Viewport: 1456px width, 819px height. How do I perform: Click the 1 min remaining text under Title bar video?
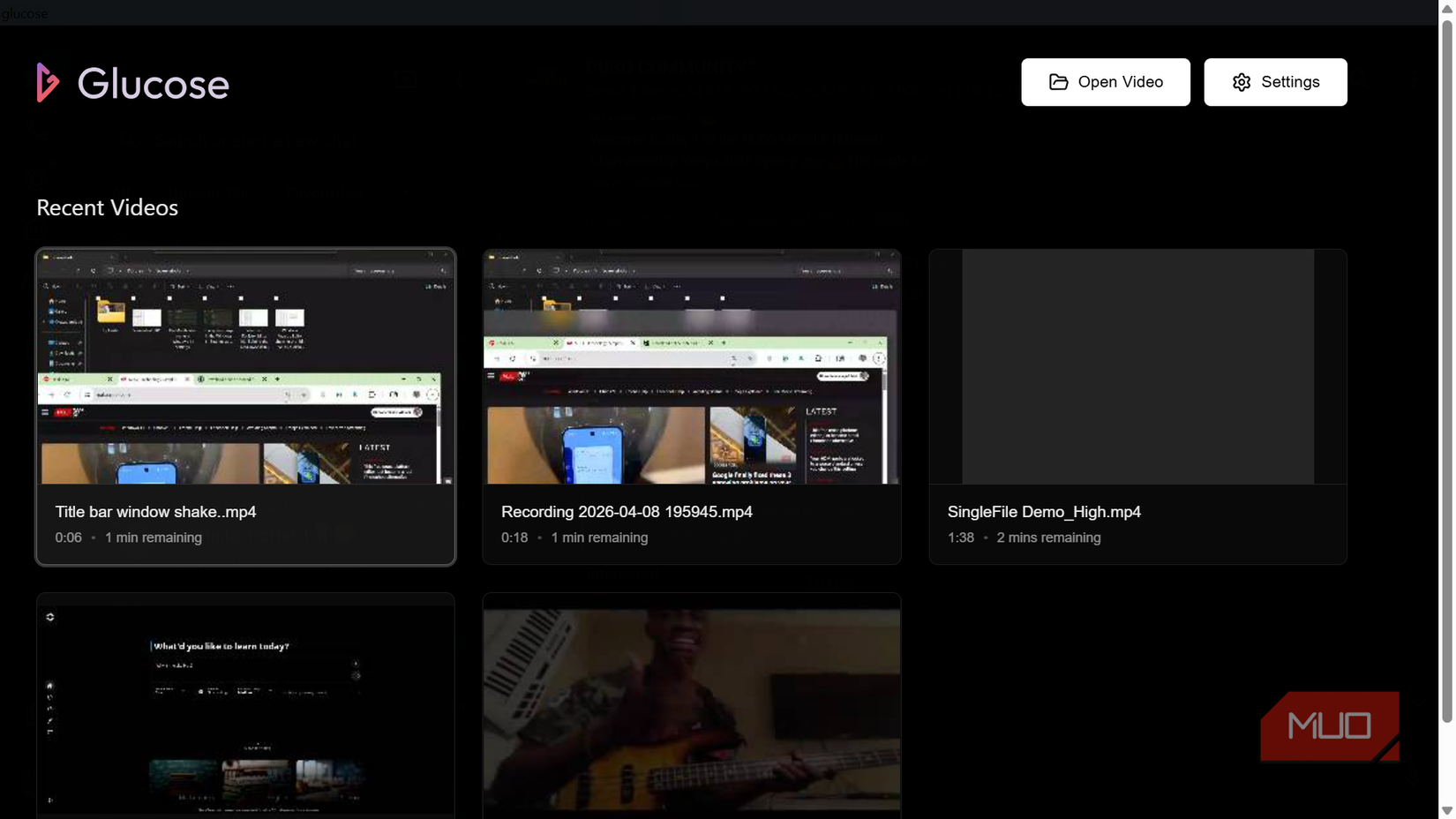(x=153, y=537)
